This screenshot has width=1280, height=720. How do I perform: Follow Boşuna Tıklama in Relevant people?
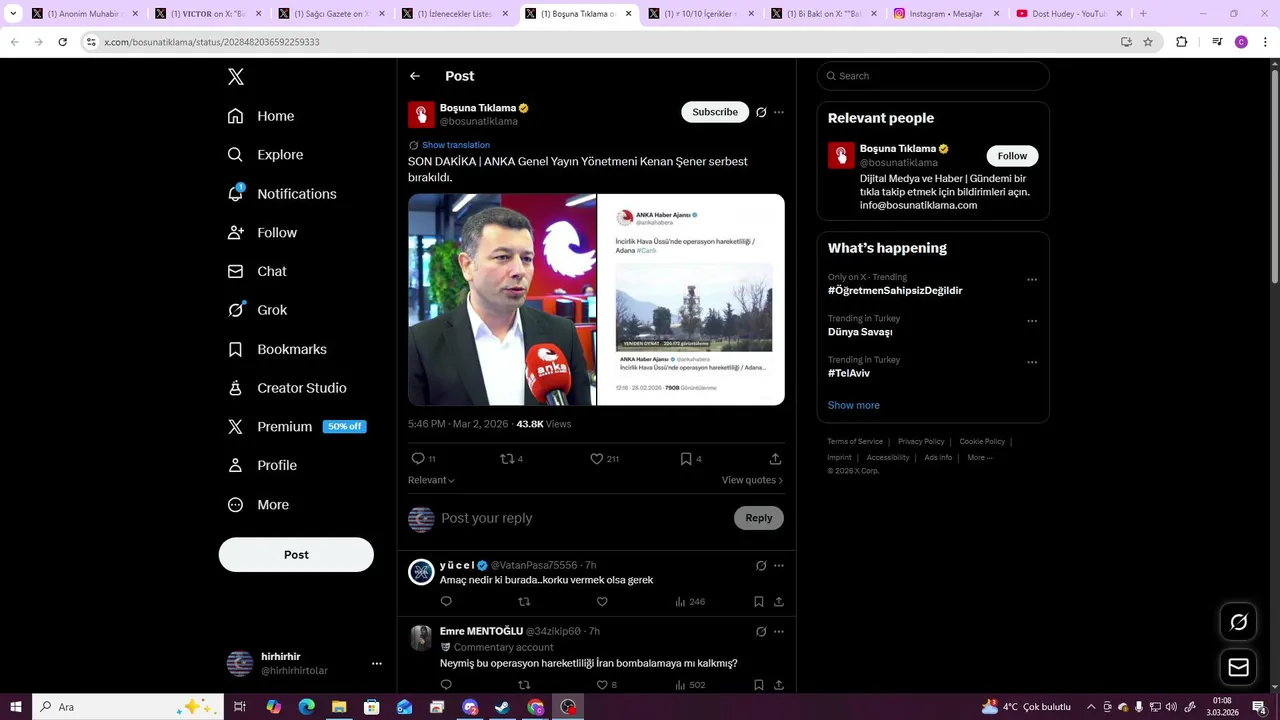[x=1012, y=156]
